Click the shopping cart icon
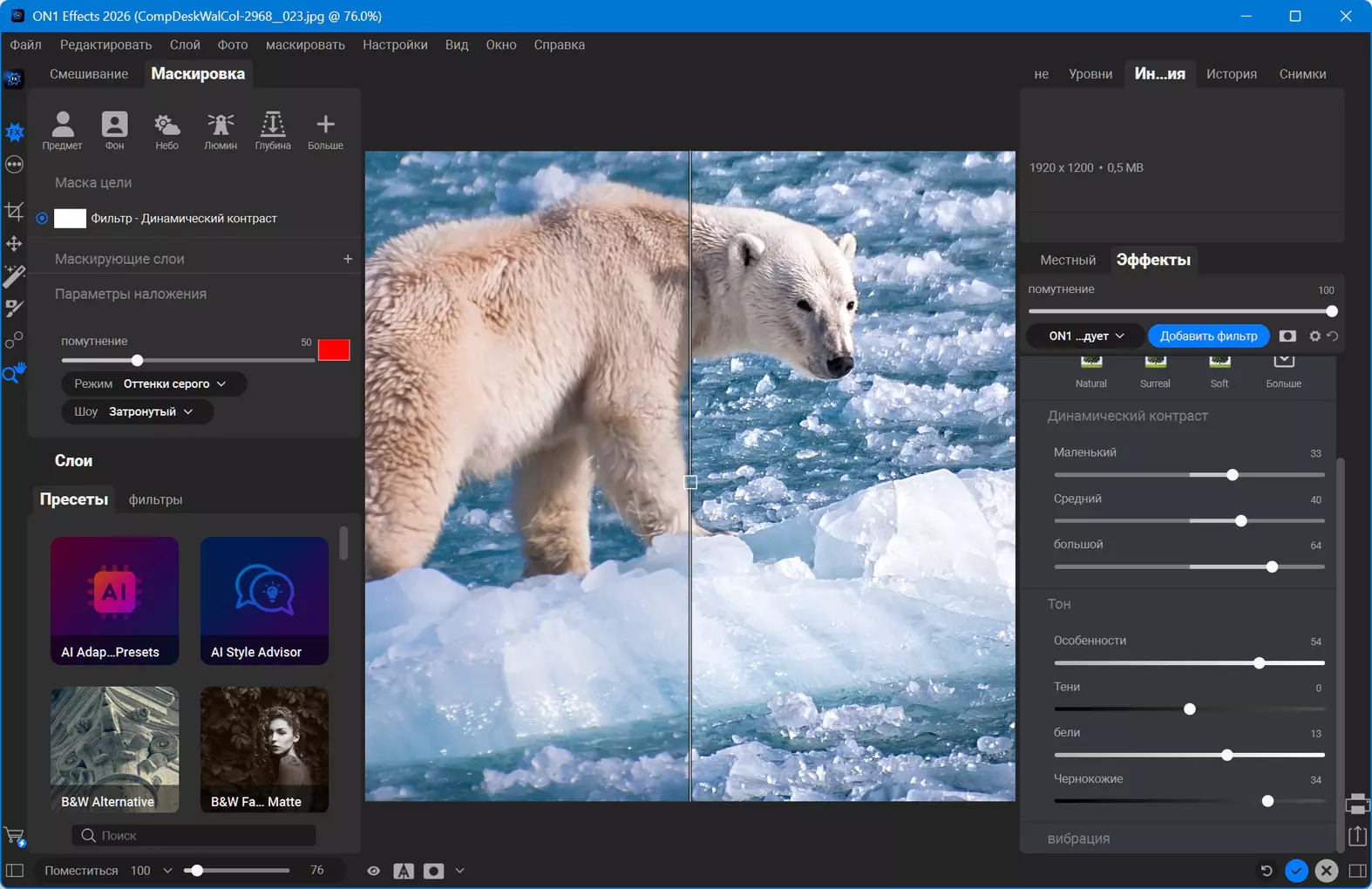Screen dimensions: 1372x889 [x=15, y=837]
